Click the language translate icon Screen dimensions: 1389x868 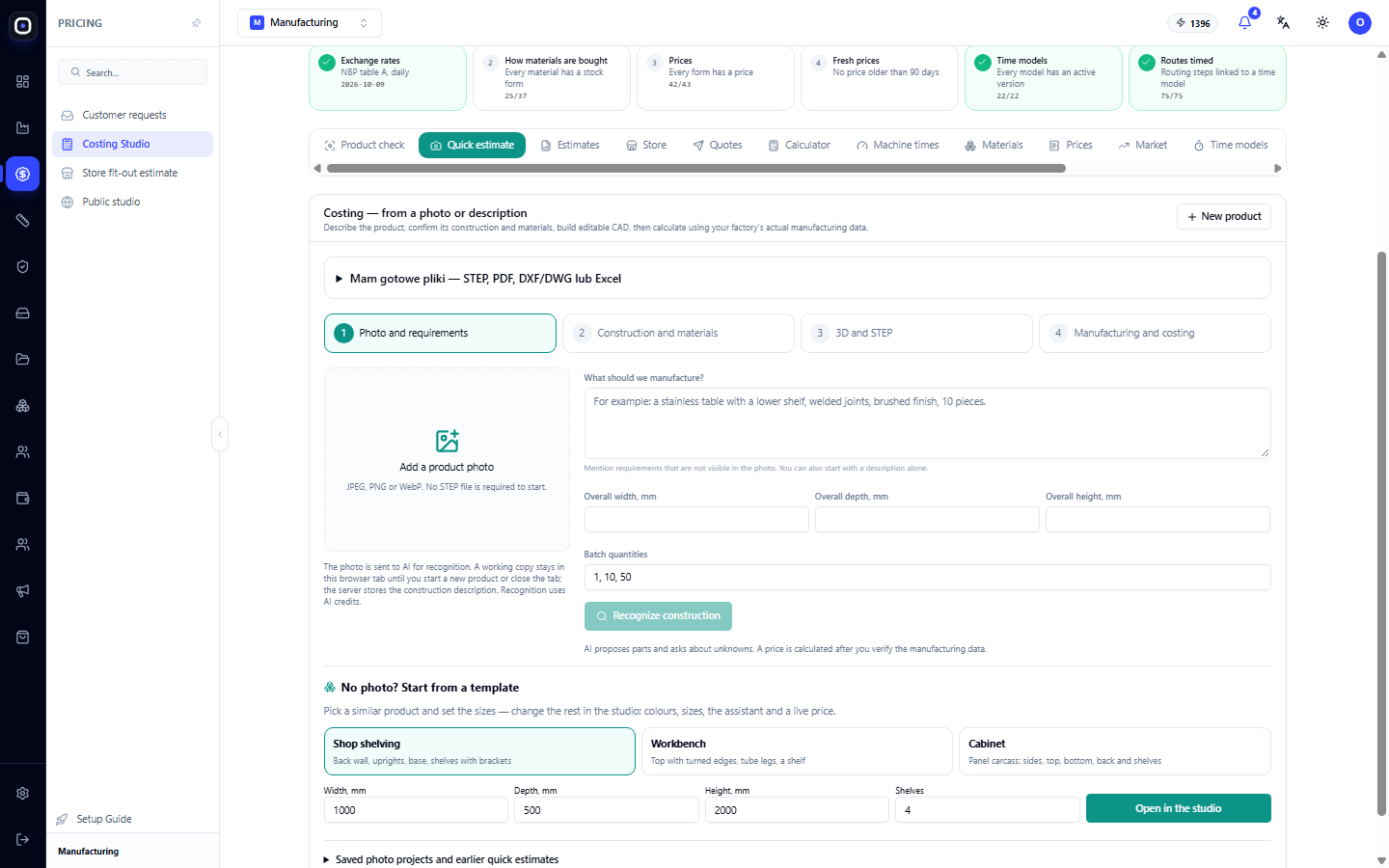1283,22
